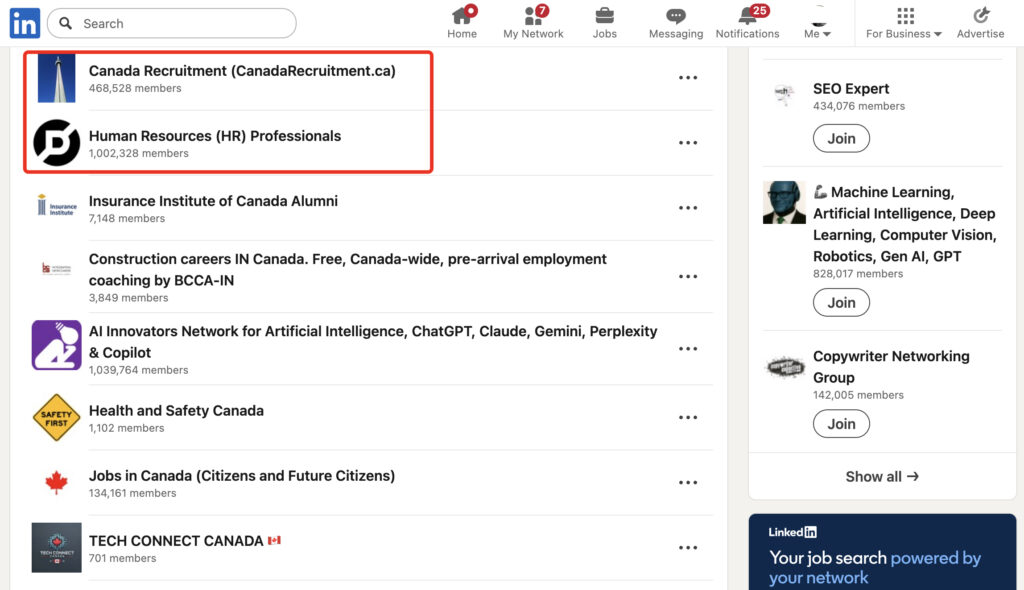Click Machine Learning group profile photo
This screenshot has width=1024, height=590.
(784, 203)
